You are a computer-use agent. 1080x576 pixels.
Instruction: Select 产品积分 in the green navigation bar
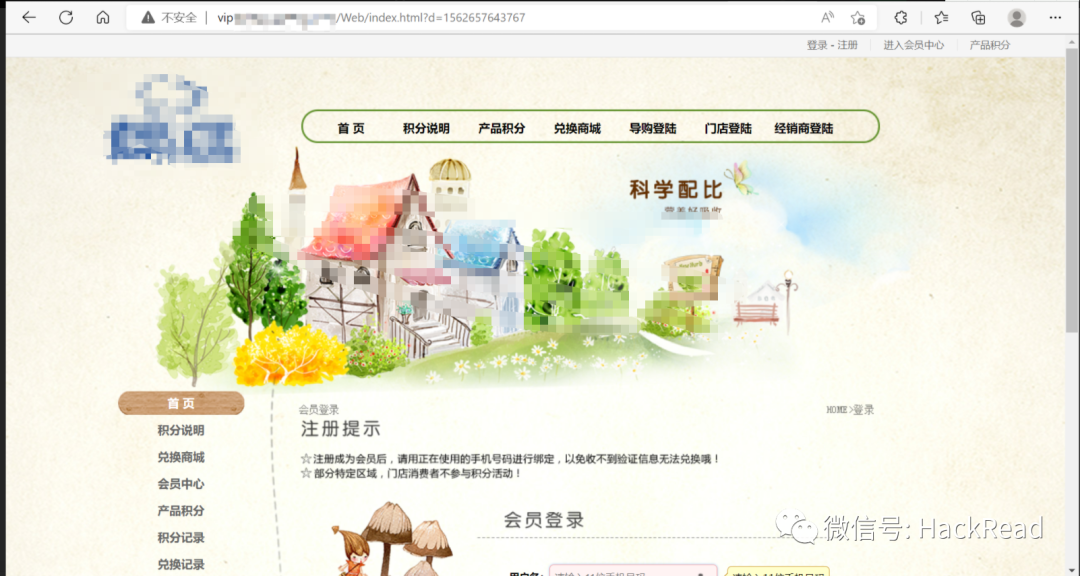(x=501, y=128)
